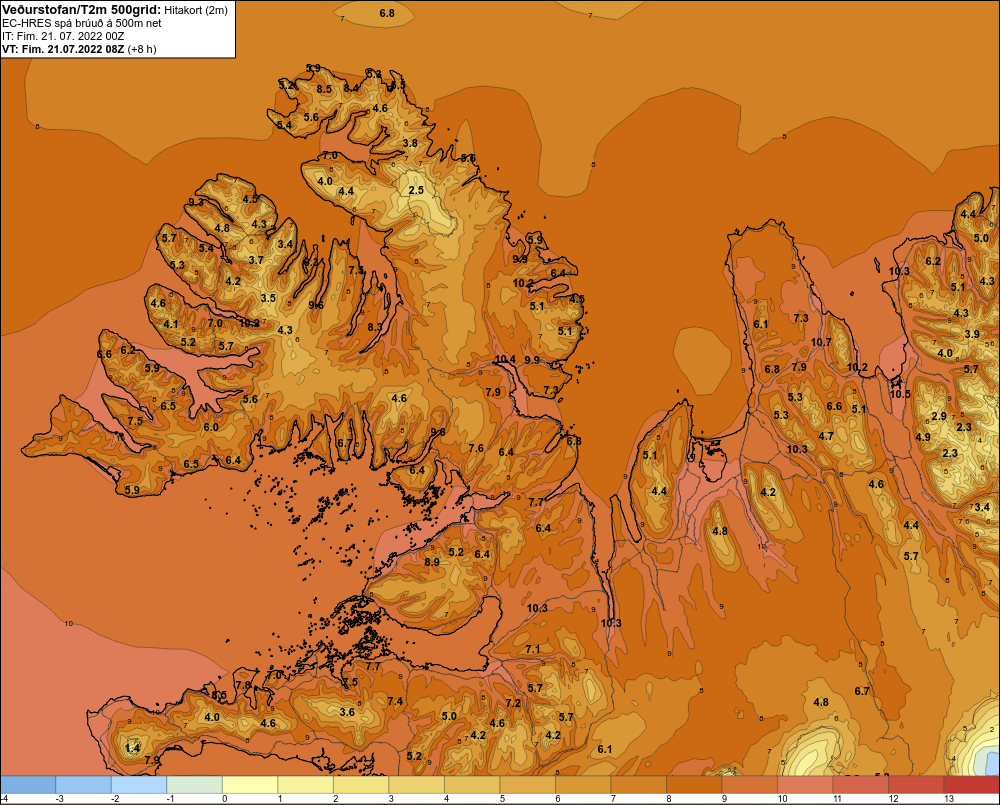Click the 7.4 temperature value on the map
The height and width of the screenshot is (805, 1000).
coord(395,701)
